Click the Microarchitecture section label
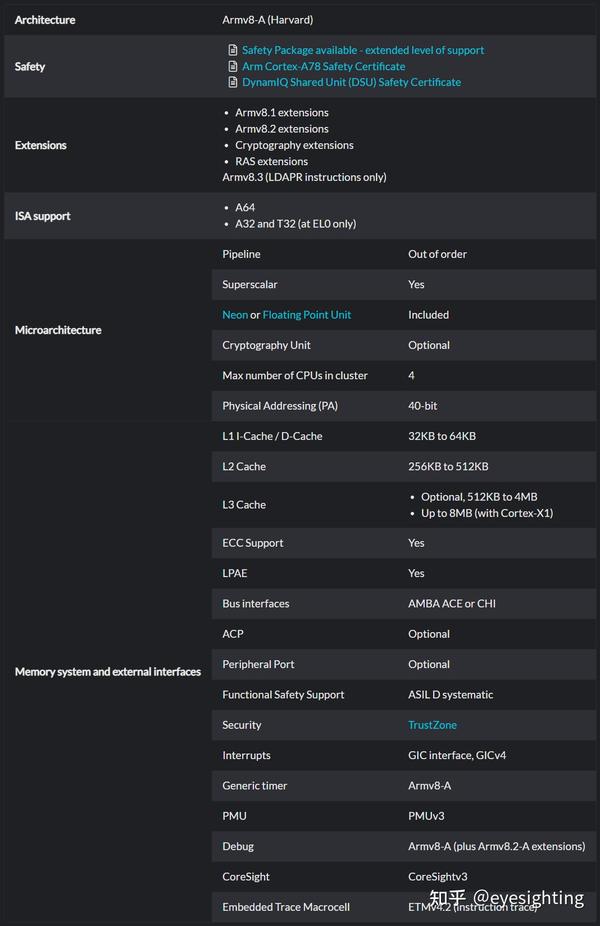Viewport: 600px width, 926px height. pyautogui.click(x=58, y=330)
